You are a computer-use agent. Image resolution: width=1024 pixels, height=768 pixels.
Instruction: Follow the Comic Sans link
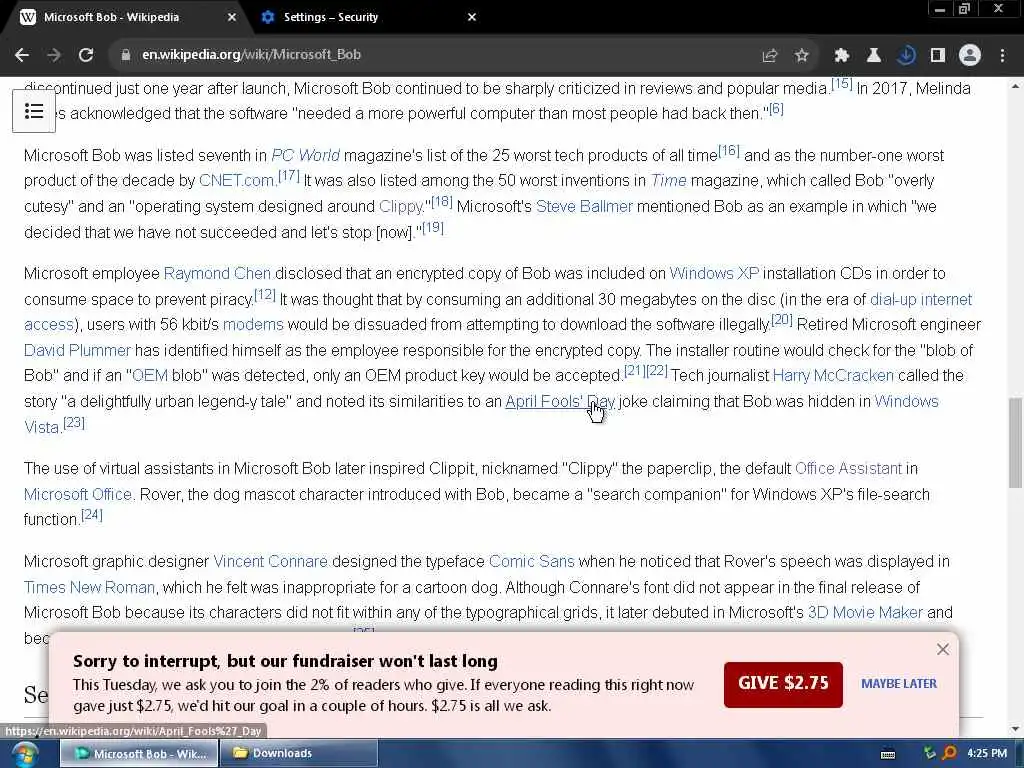tap(532, 562)
